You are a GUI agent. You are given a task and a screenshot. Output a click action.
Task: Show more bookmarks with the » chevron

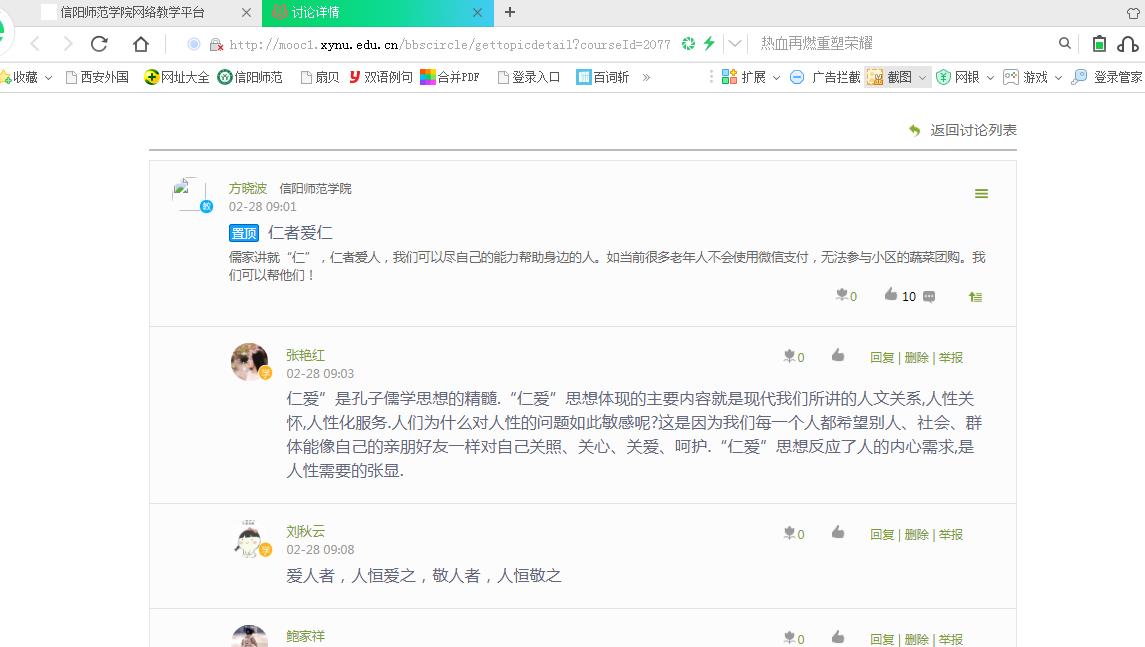pyautogui.click(x=646, y=77)
